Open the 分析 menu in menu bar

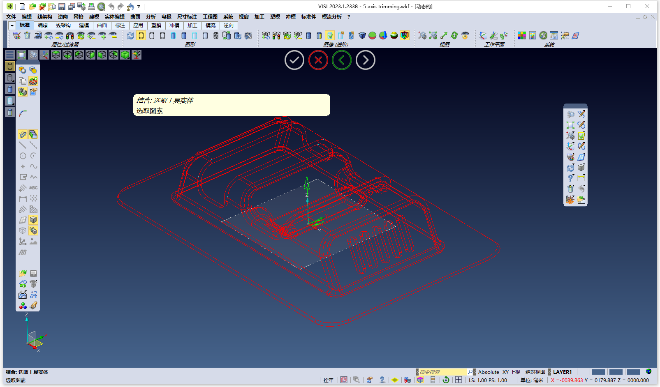click(x=151, y=16)
